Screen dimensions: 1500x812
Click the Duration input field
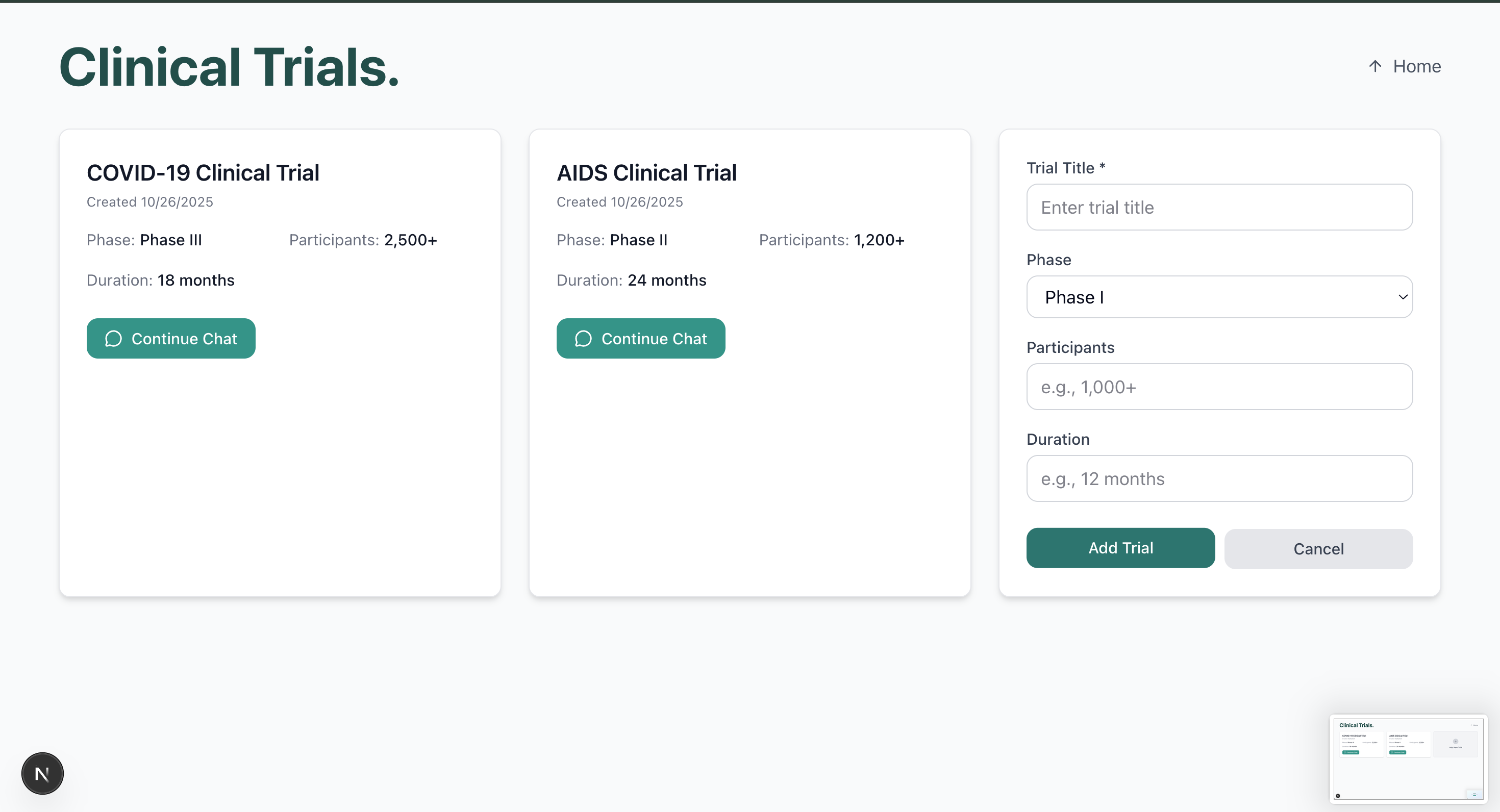pyautogui.click(x=1219, y=478)
